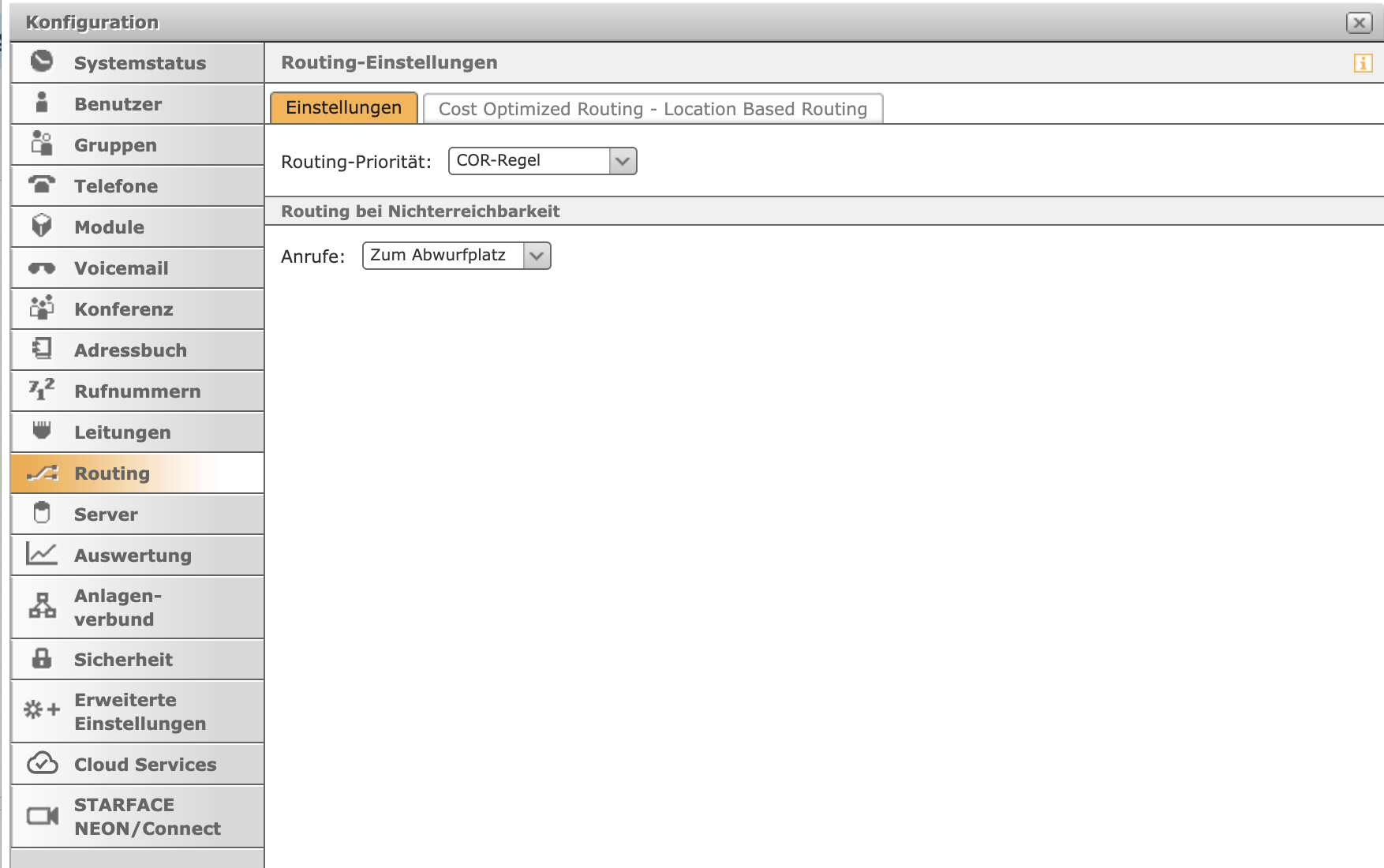Open Routing-Priorität COR-Regel dropdown
Image resolution: width=1384 pixels, height=868 pixels.
543,161
